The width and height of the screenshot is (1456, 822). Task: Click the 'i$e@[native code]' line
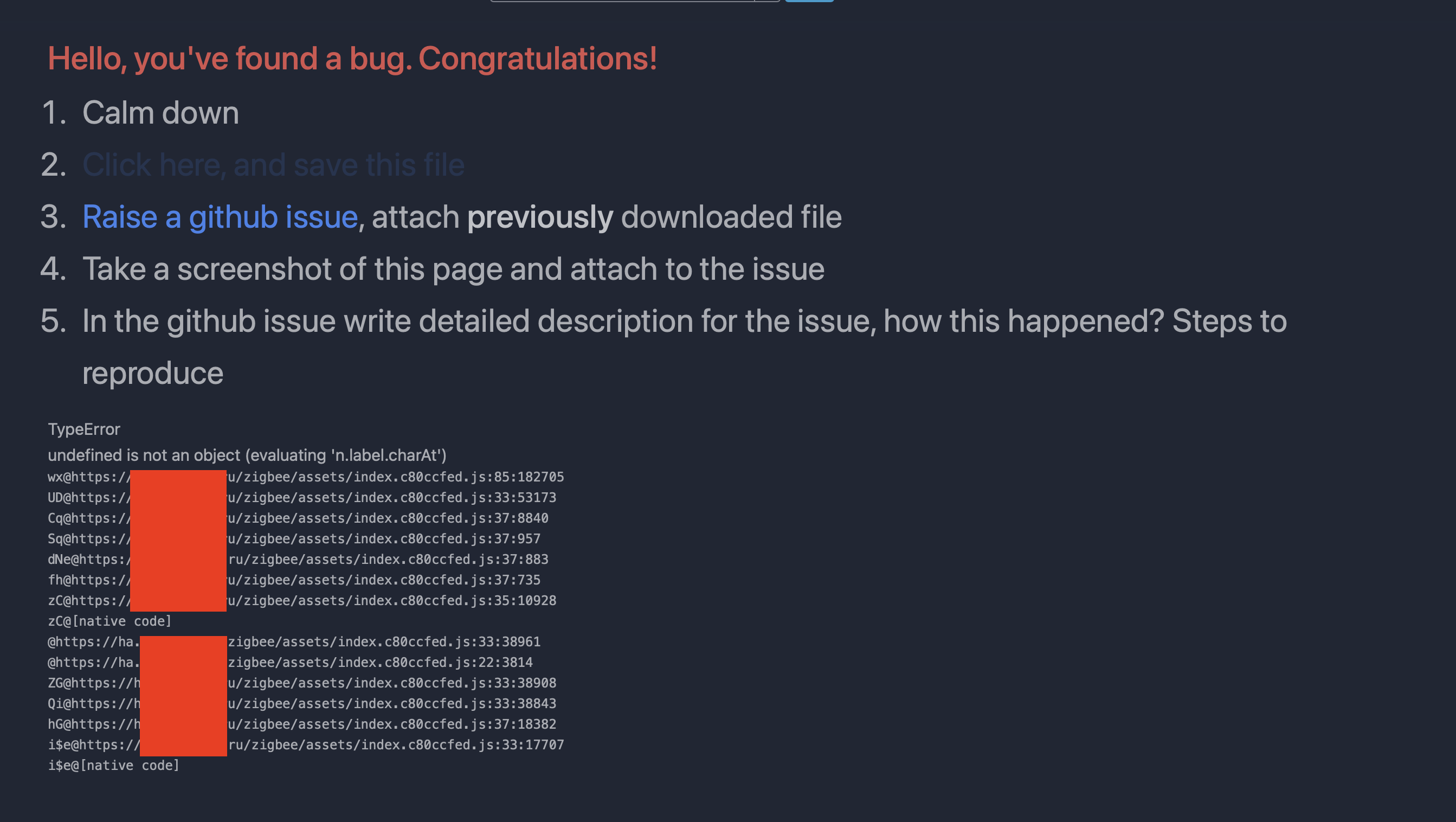[114, 765]
